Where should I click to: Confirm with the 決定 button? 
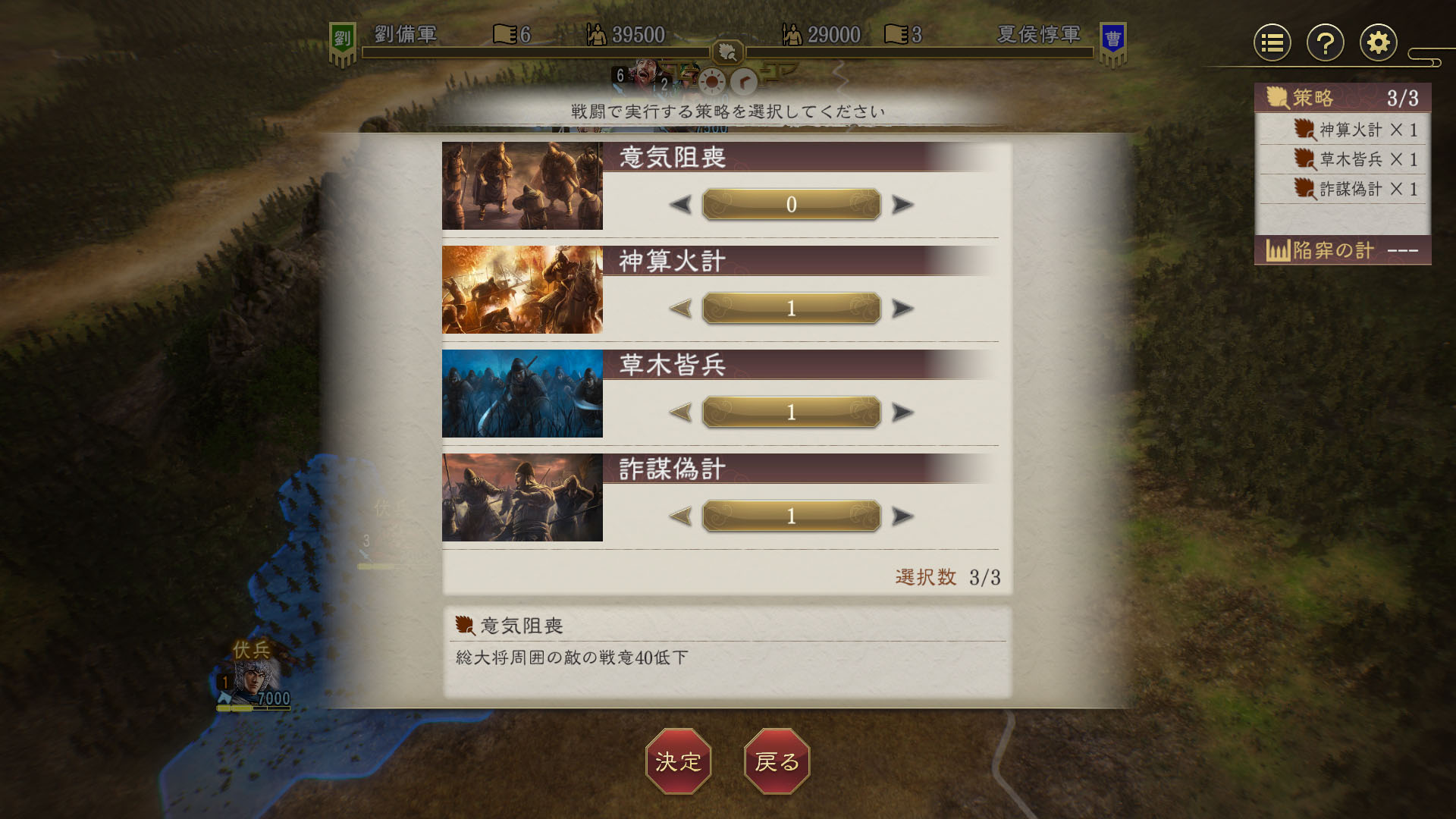(678, 761)
